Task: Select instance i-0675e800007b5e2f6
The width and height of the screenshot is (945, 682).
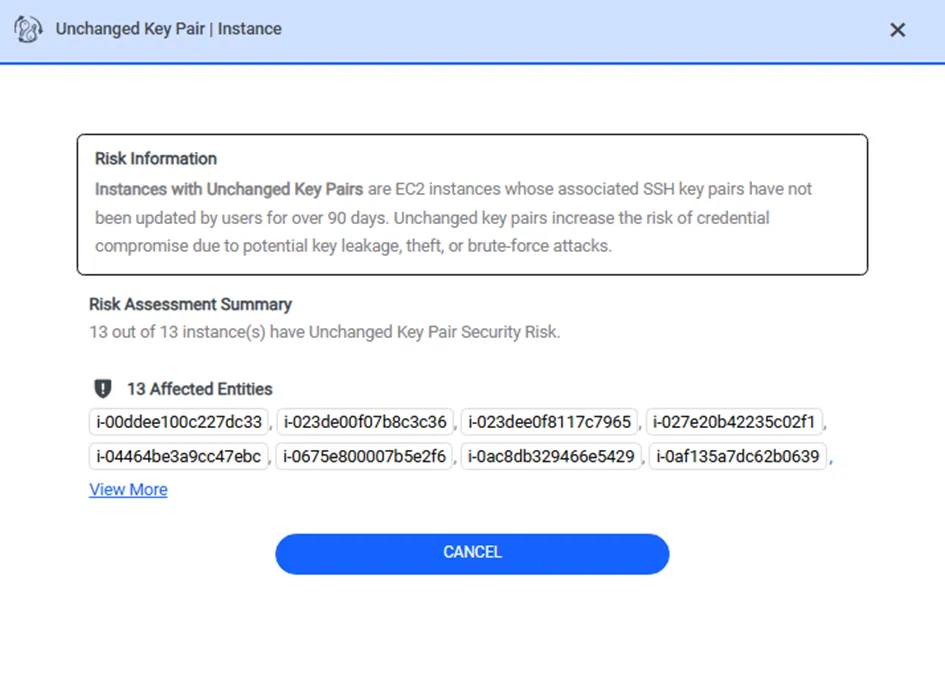Action: [x=364, y=456]
